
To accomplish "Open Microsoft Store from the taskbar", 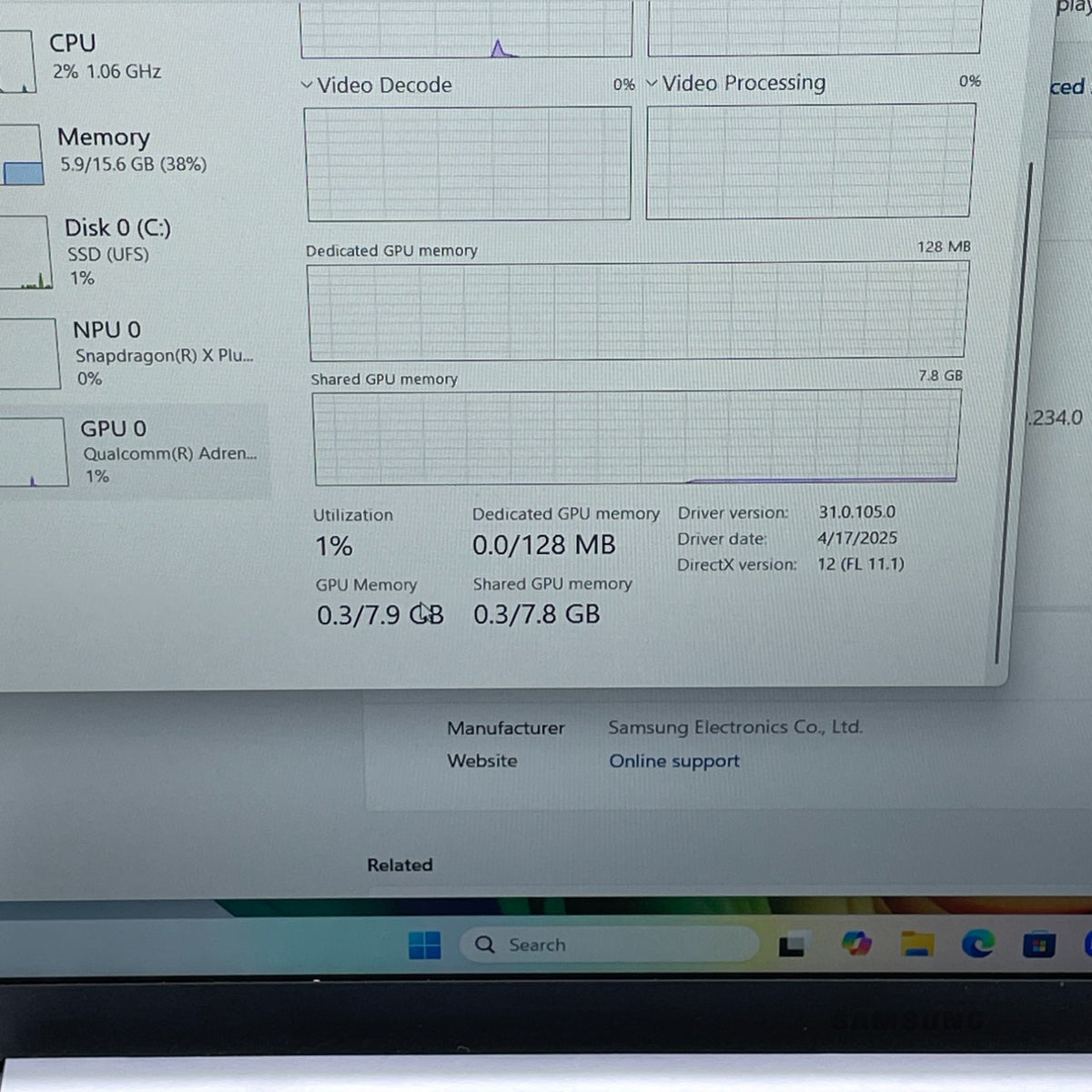I will point(1038,945).
